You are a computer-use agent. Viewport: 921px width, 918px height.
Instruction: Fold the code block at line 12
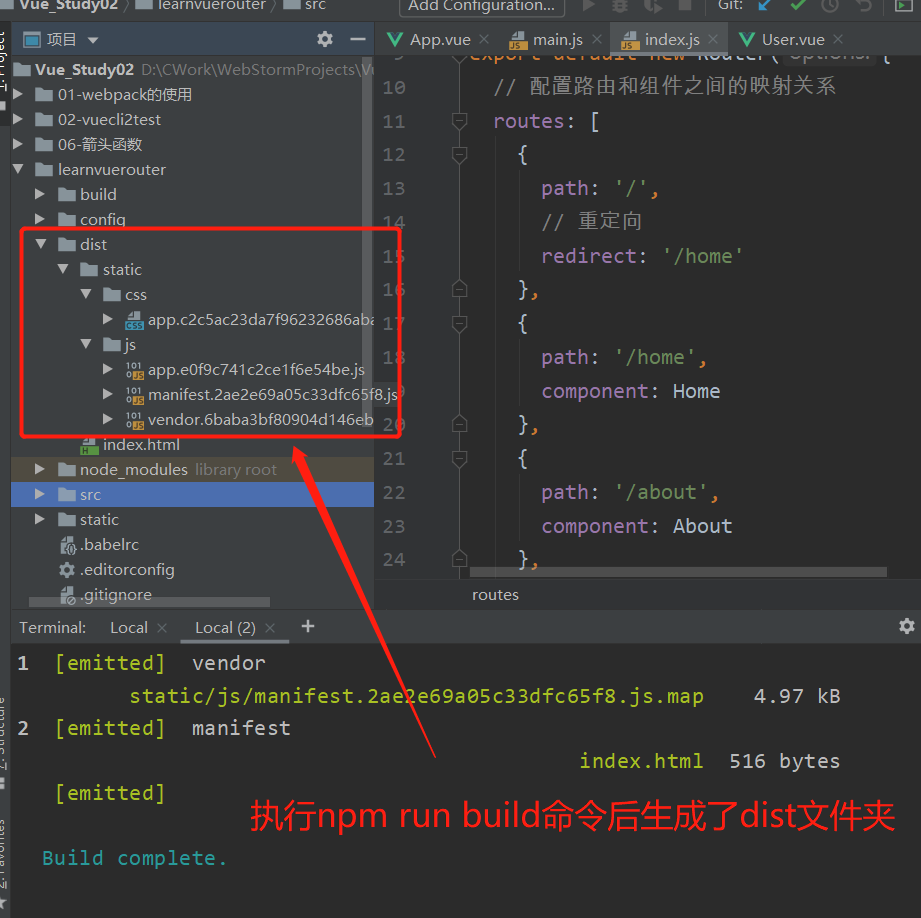click(x=459, y=154)
